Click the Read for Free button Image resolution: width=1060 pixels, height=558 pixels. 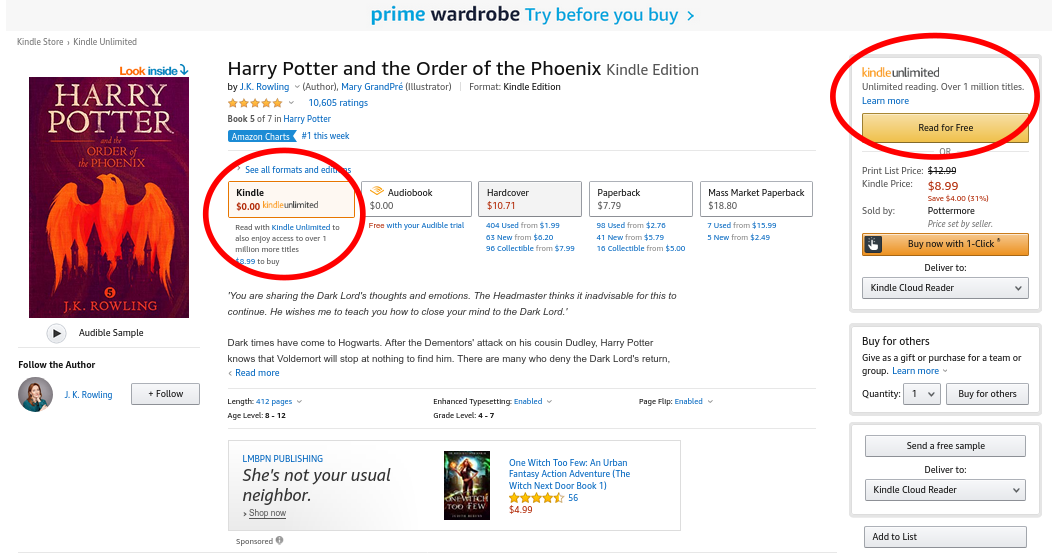(x=945, y=128)
